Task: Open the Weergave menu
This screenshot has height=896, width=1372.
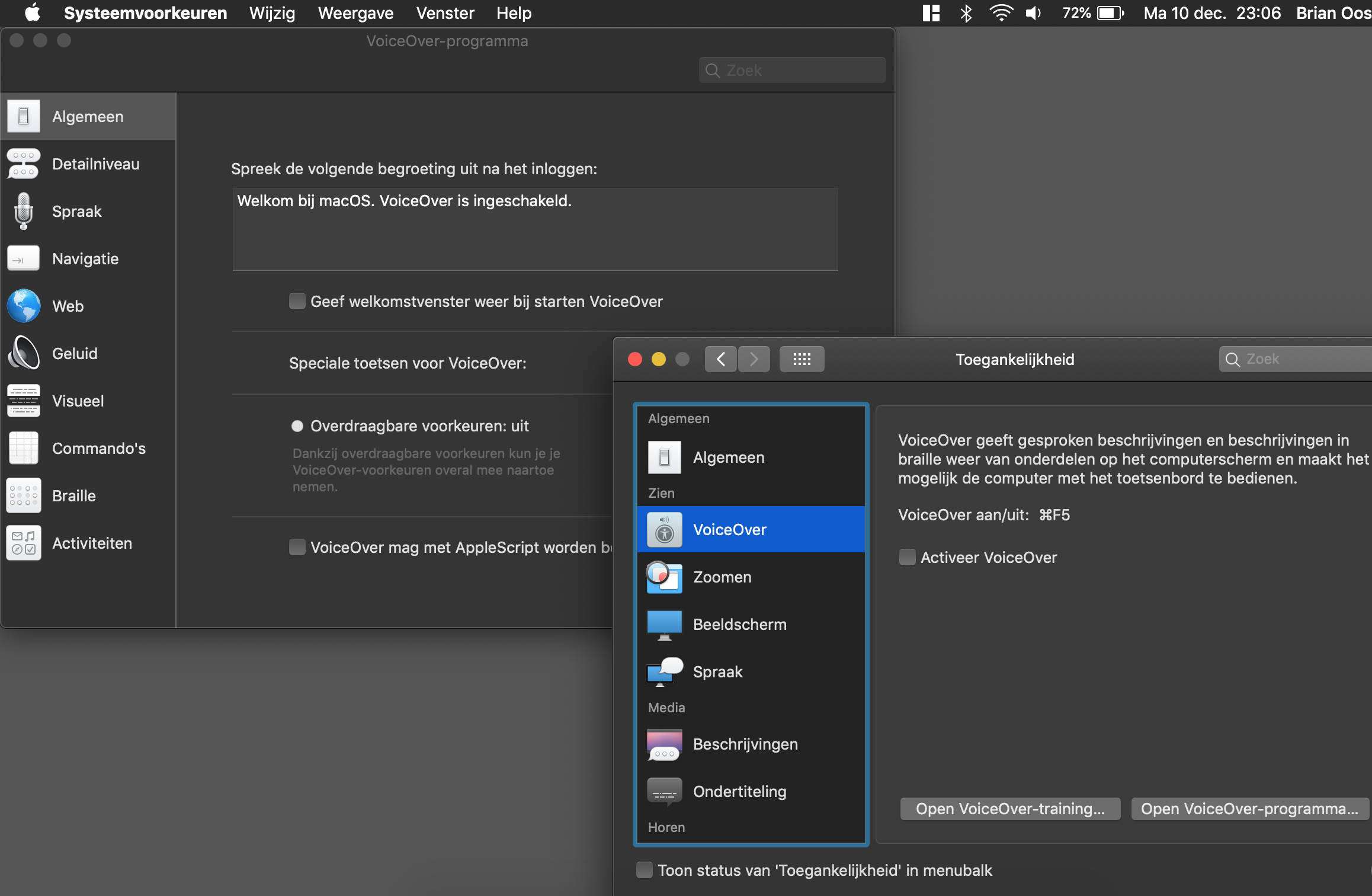Action: 355,13
